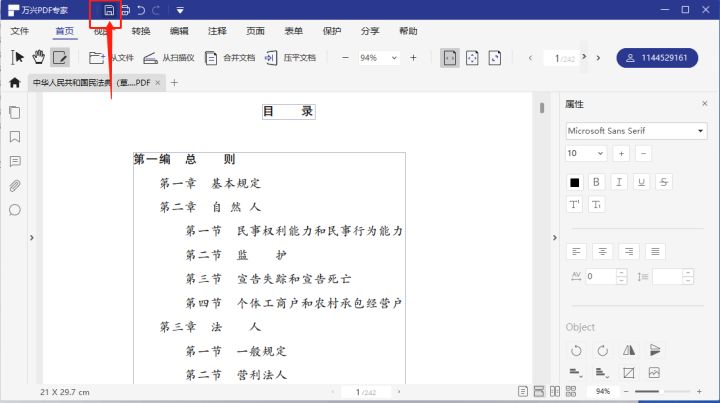Decrease font size with minus button

coord(643,153)
